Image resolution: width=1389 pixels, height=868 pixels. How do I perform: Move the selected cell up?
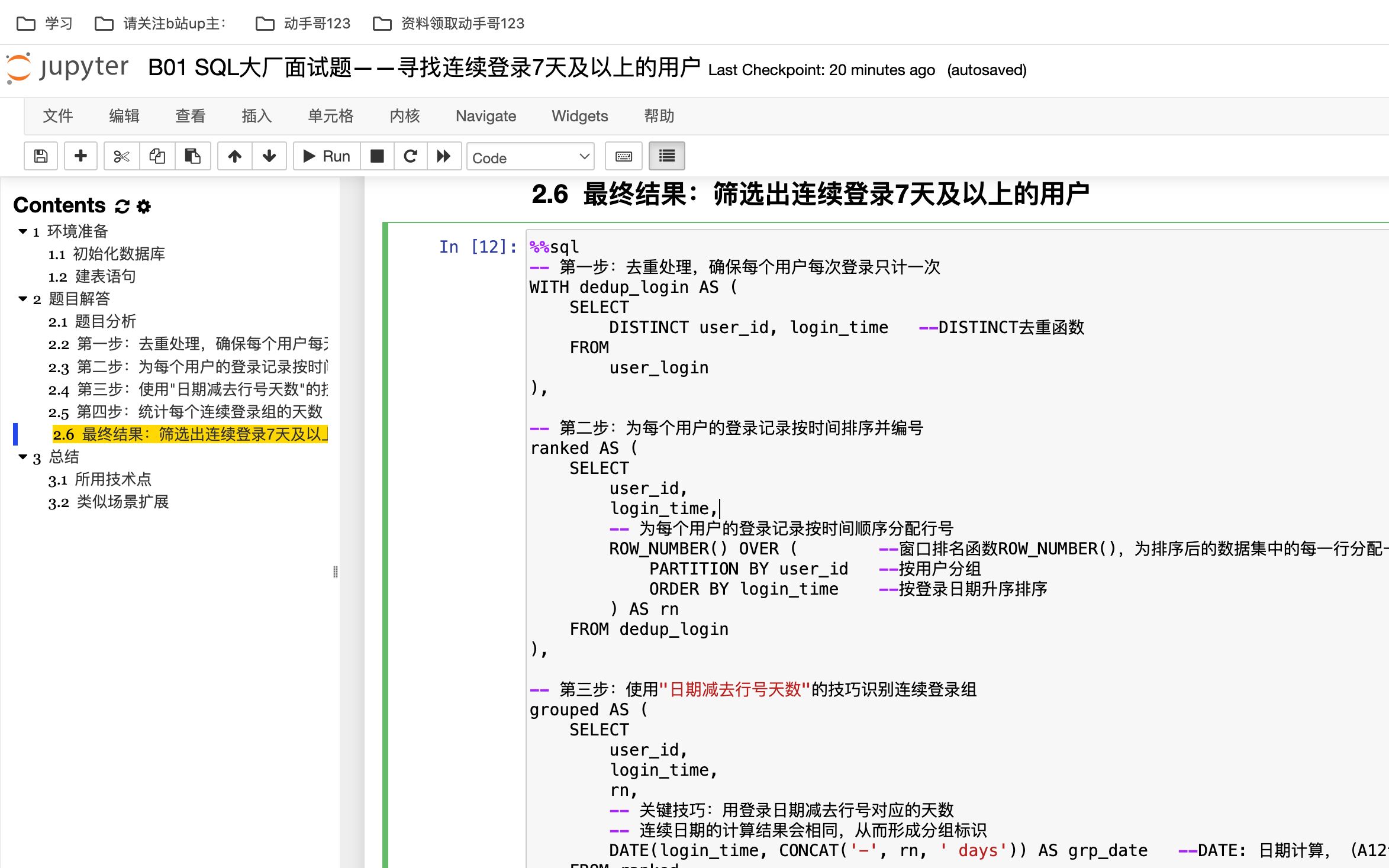(x=234, y=156)
